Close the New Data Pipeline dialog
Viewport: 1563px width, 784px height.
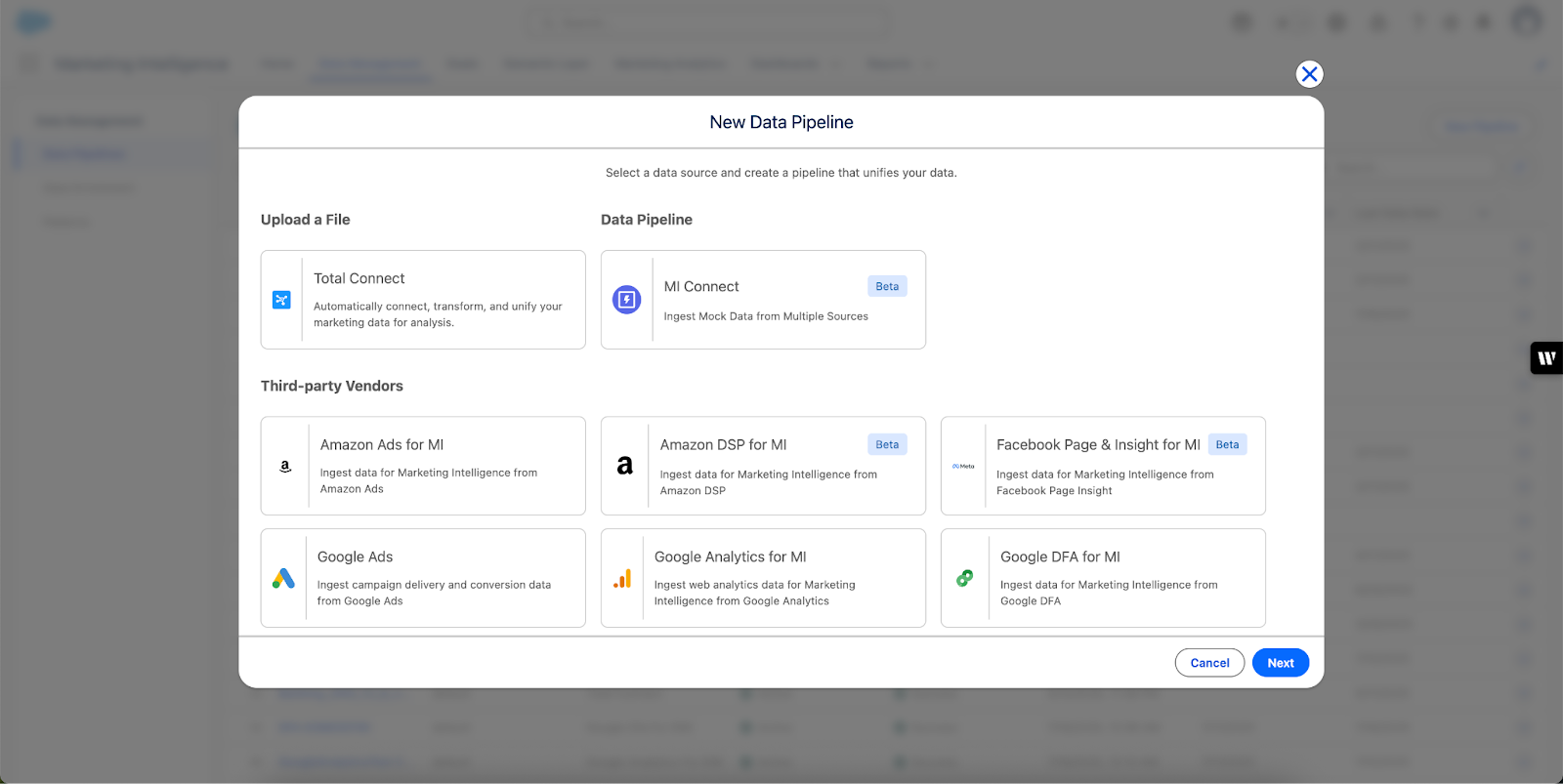click(x=1309, y=74)
